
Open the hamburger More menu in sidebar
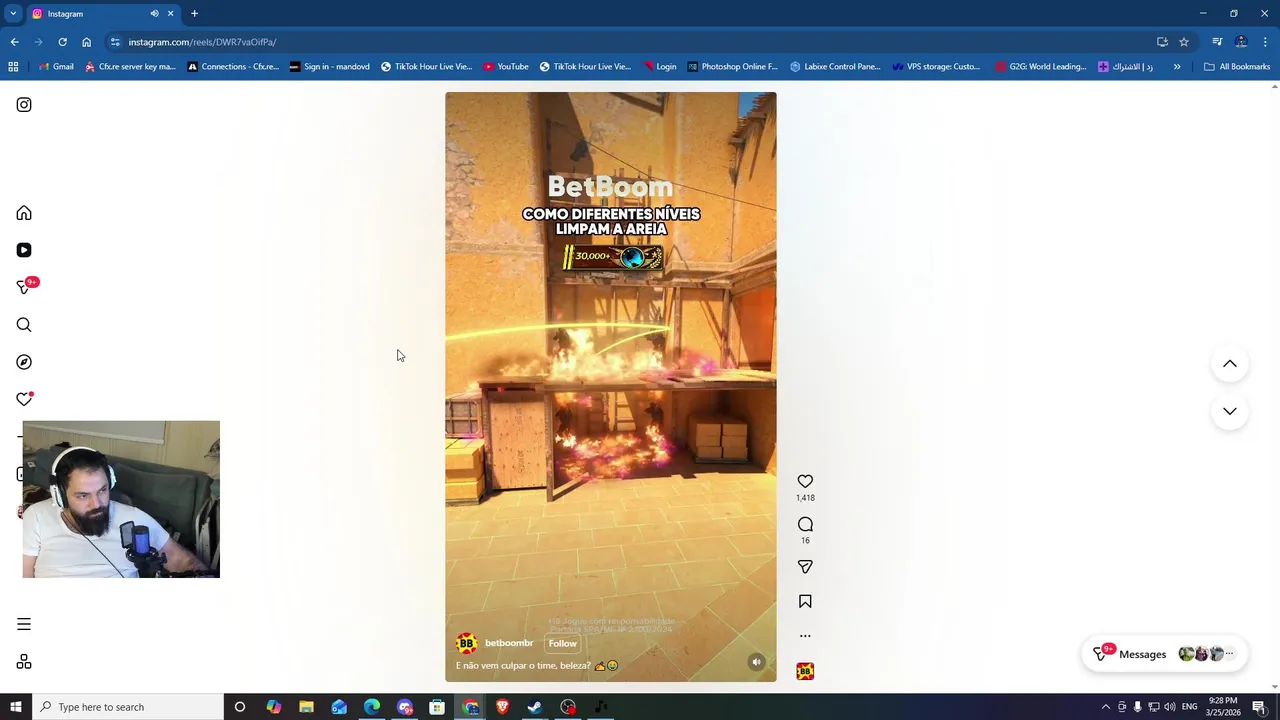pos(24,624)
